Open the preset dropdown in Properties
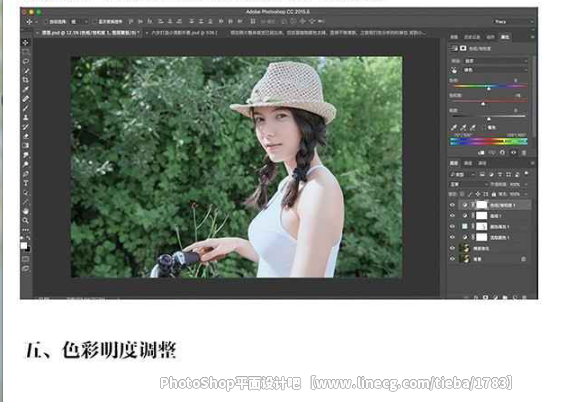This screenshot has height=402, width=568. coord(496,61)
